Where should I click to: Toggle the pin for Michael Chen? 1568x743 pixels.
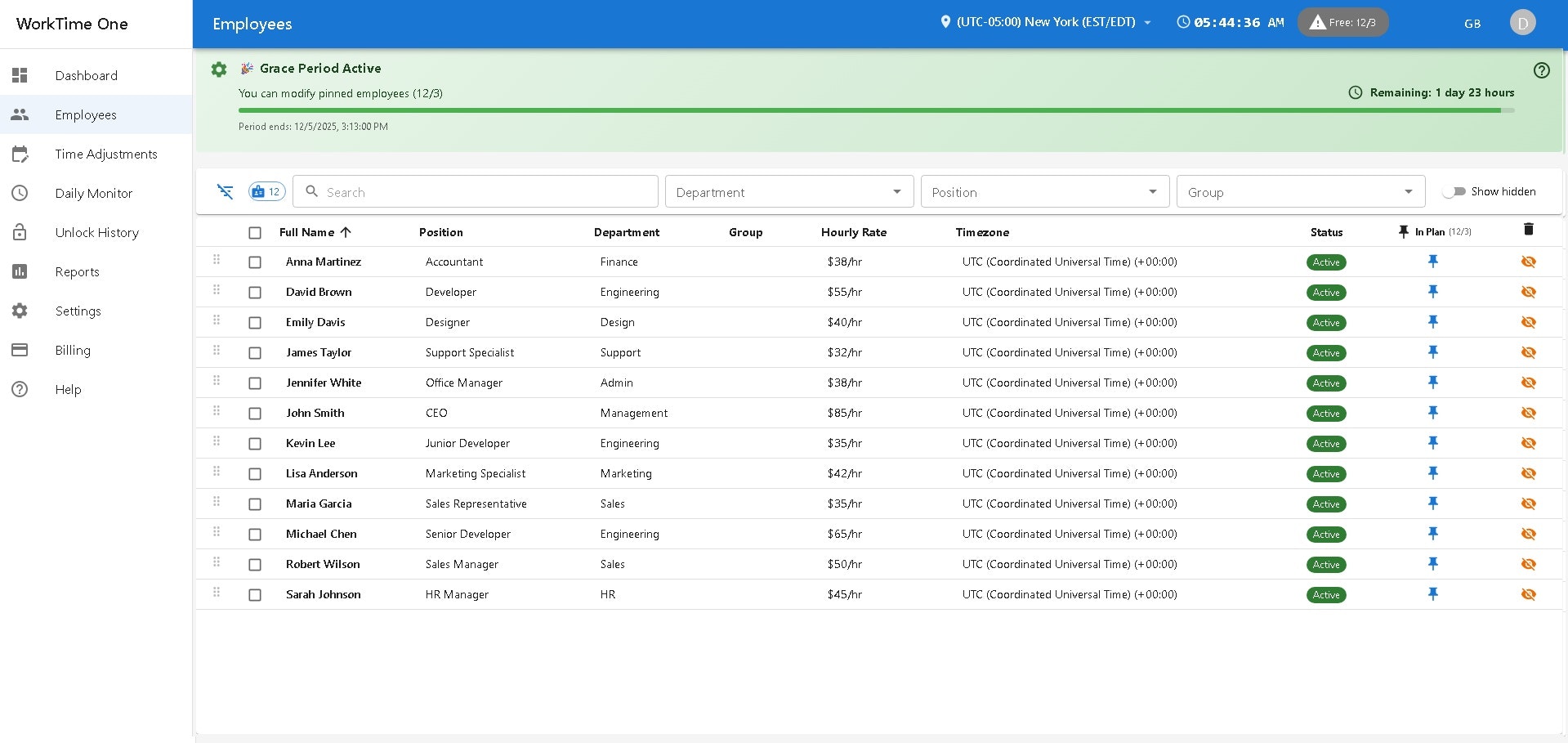point(1432,534)
